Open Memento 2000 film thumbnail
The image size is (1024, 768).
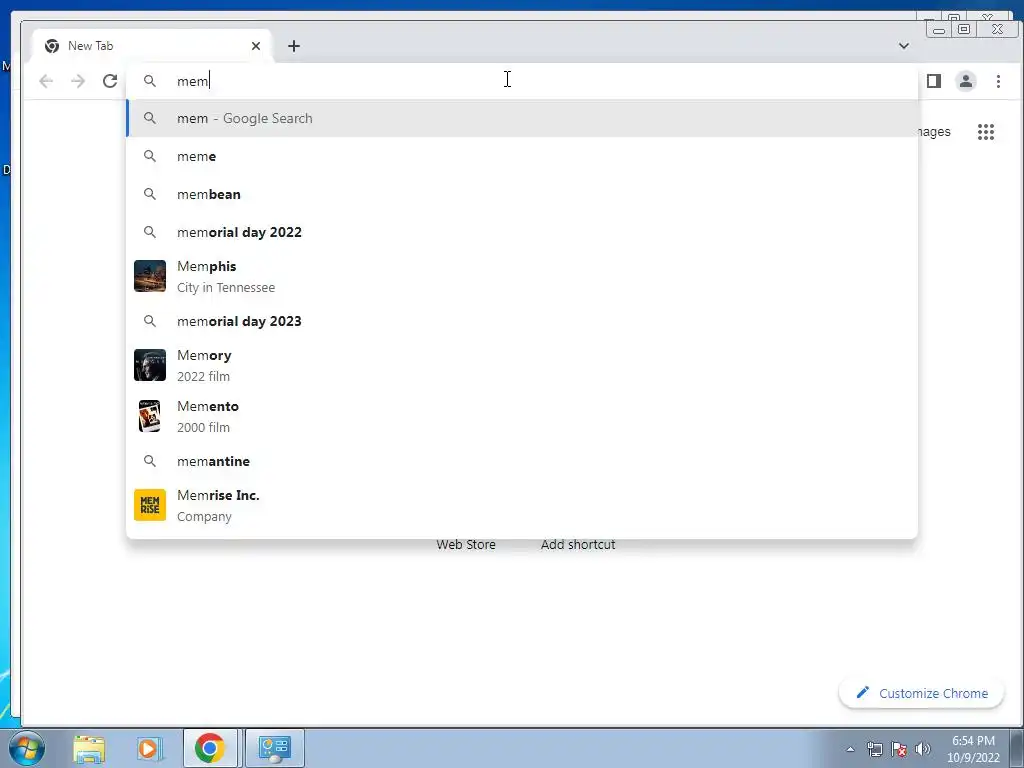(150, 416)
